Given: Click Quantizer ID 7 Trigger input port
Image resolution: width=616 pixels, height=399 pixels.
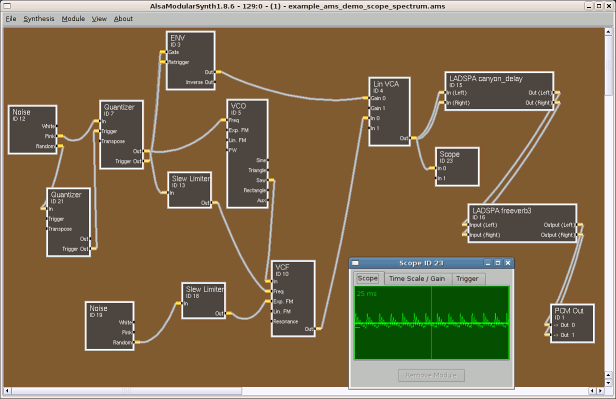Looking at the screenshot, I should [x=97, y=131].
